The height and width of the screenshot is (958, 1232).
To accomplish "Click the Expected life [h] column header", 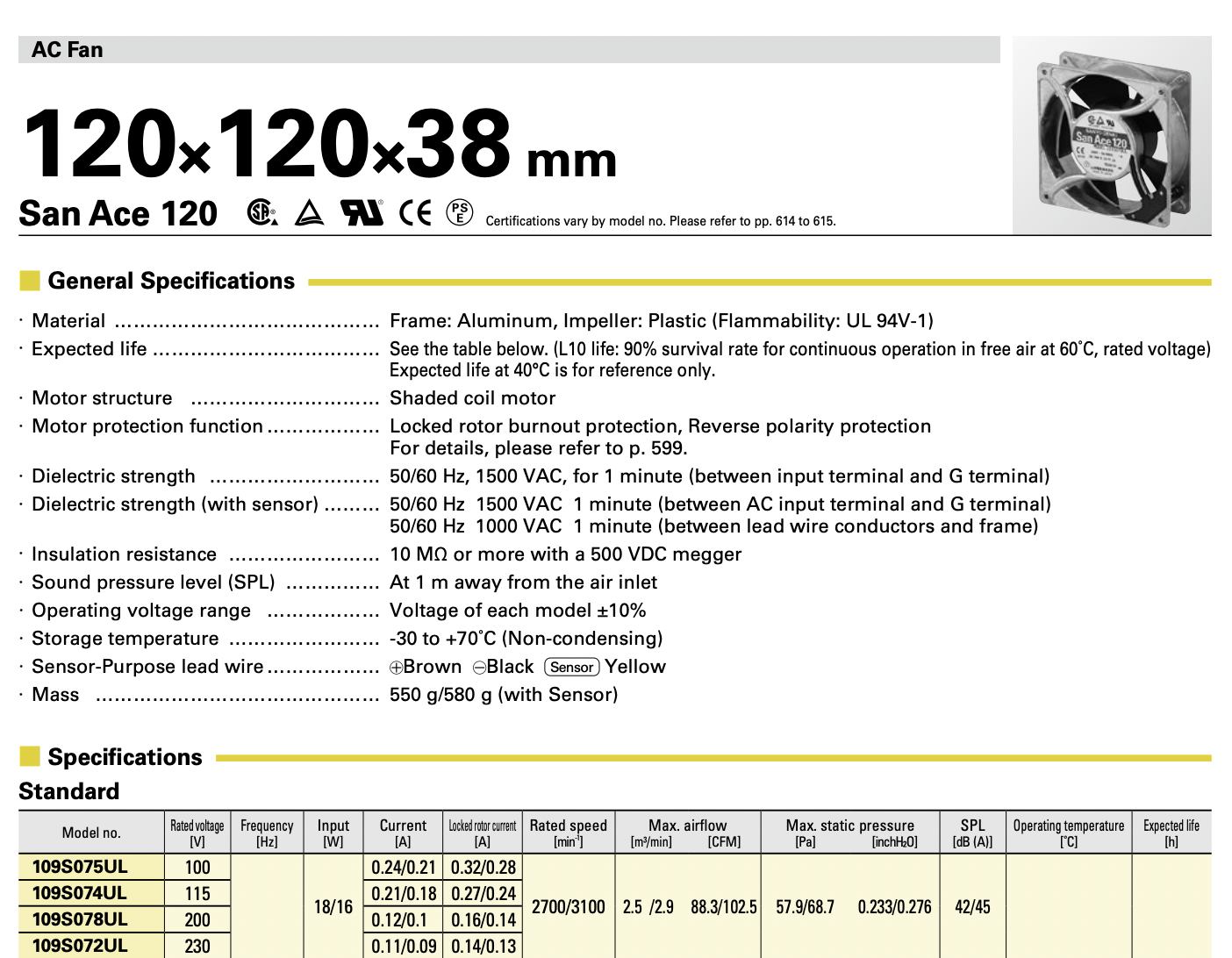I will click(x=1171, y=833).
